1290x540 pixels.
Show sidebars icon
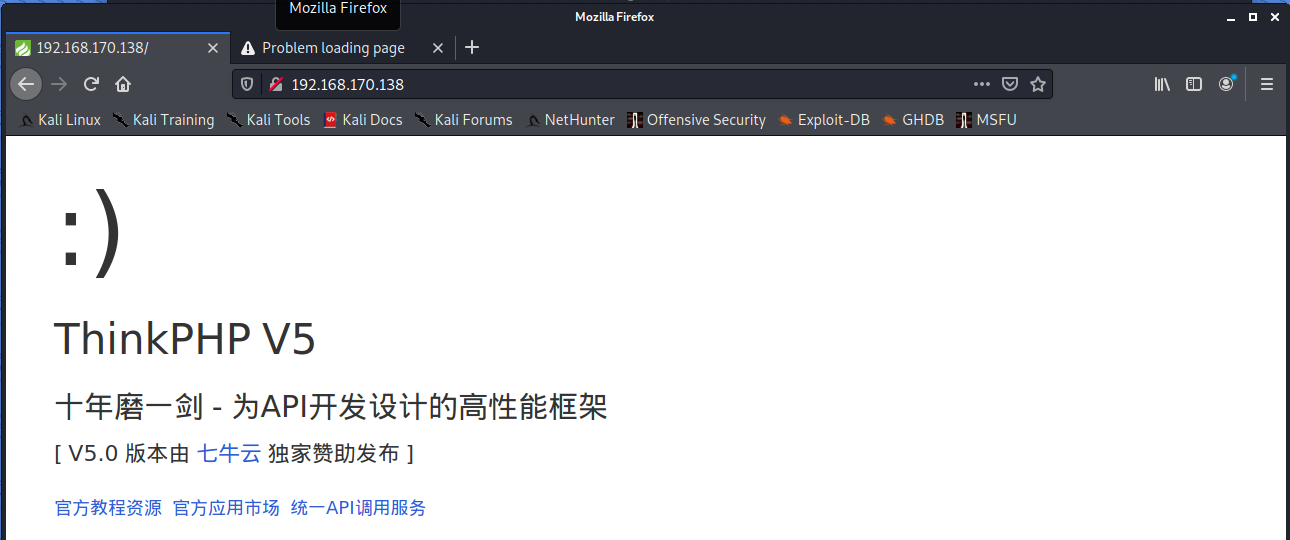[1194, 84]
